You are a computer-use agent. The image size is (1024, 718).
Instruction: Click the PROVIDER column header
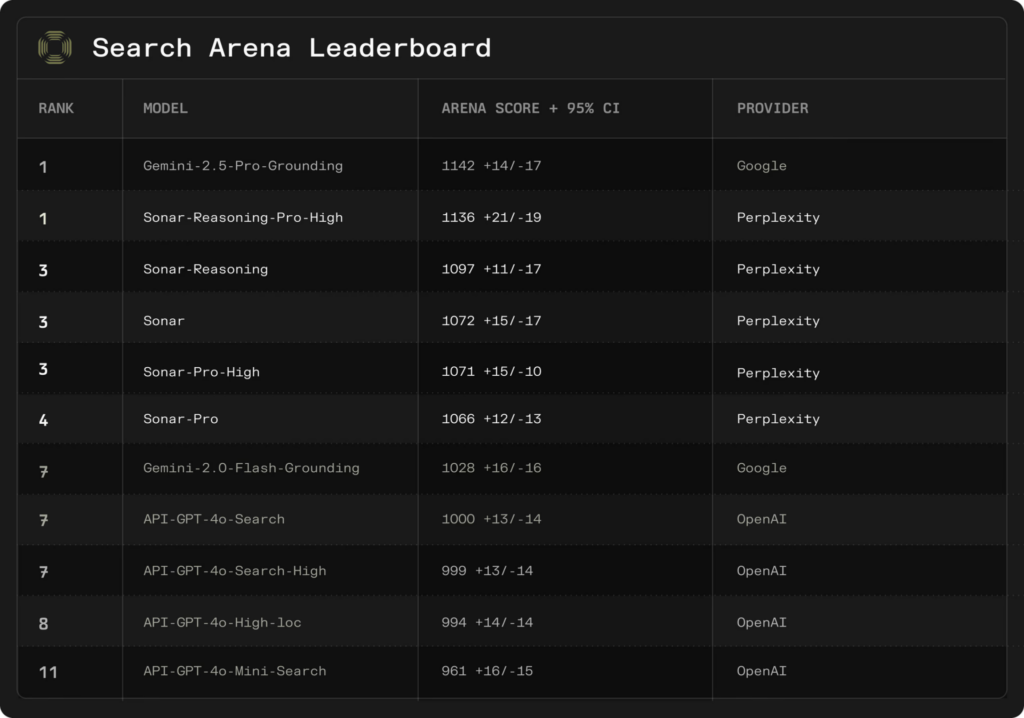(772, 108)
